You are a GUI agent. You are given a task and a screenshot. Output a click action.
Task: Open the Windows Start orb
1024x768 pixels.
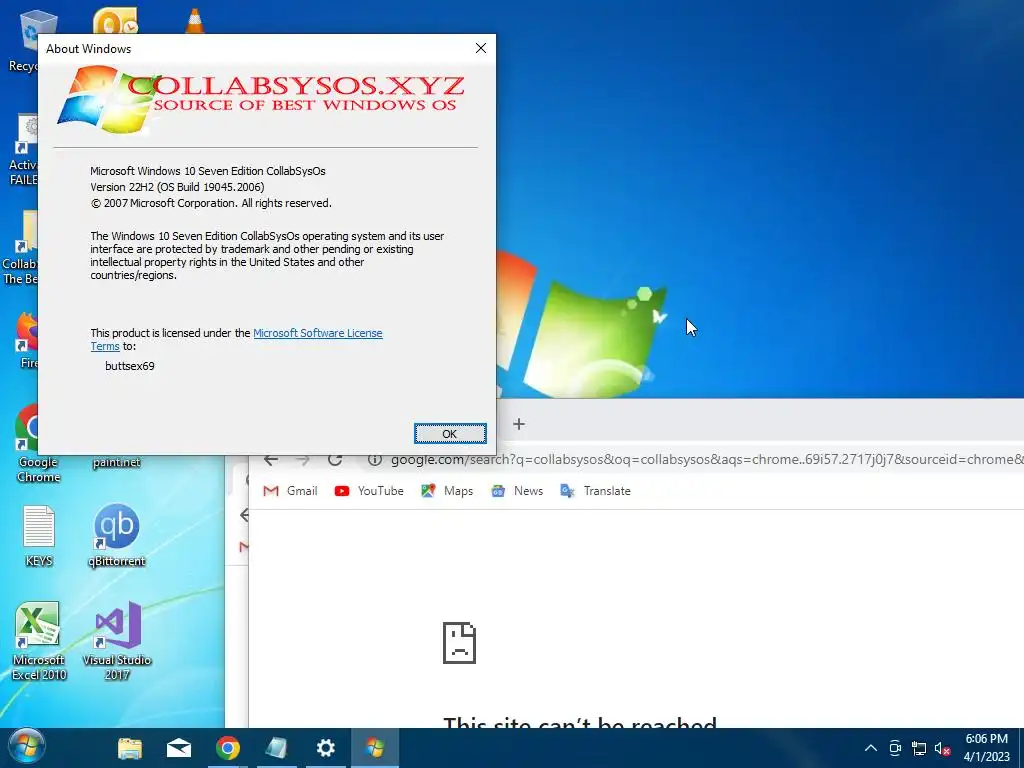click(x=27, y=747)
